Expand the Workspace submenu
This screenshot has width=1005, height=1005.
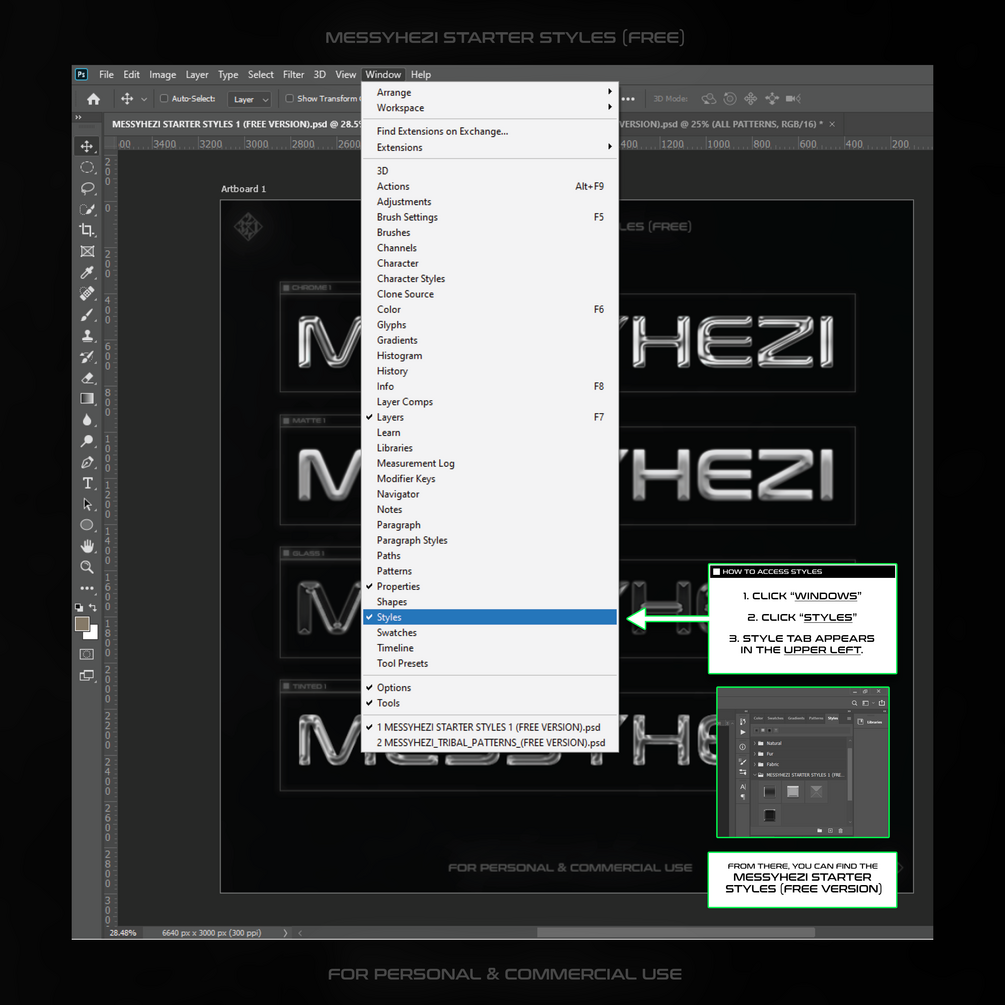(x=490, y=108)
